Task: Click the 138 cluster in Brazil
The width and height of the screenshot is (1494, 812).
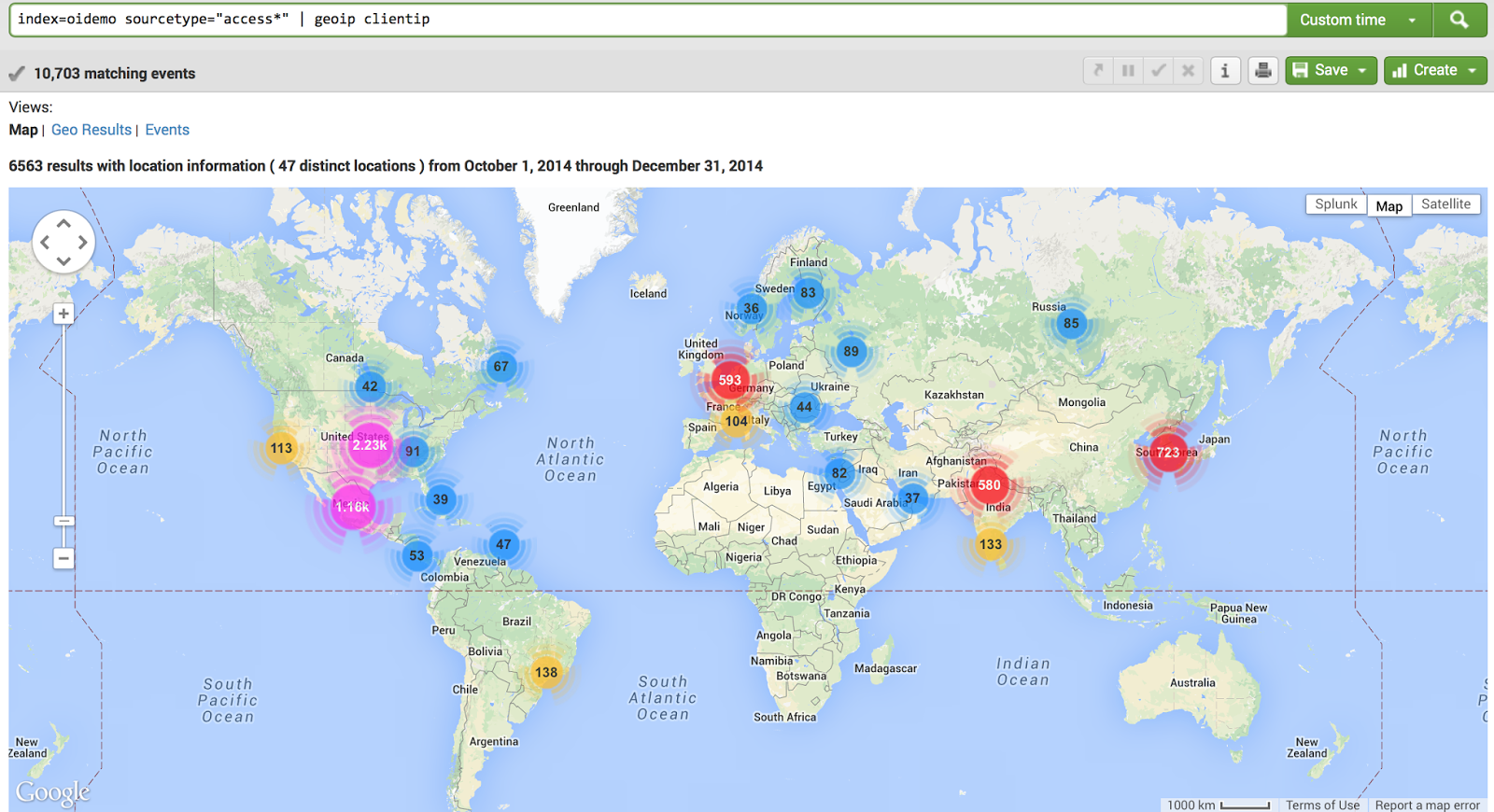Action: pyautogui.click(x=546, y=672)
